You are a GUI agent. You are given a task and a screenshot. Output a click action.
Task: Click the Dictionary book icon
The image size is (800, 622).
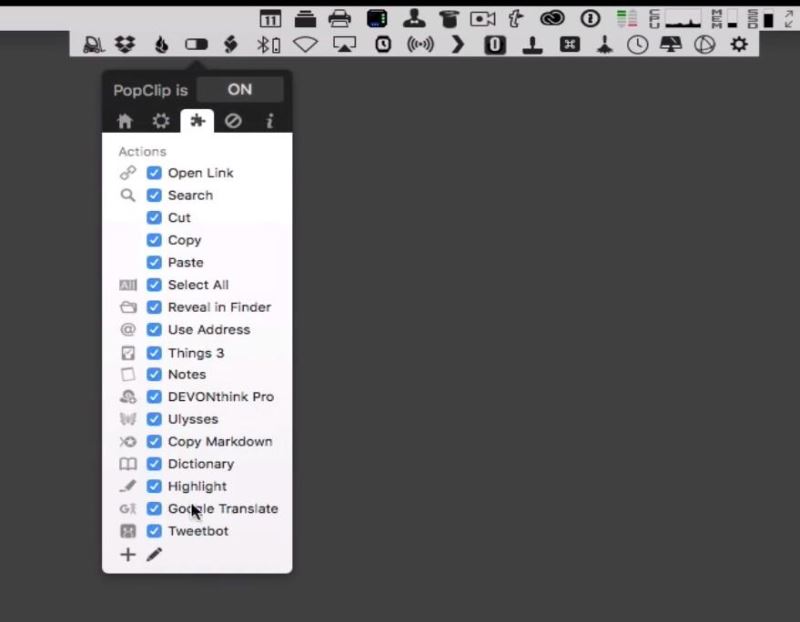click(128, 464)
